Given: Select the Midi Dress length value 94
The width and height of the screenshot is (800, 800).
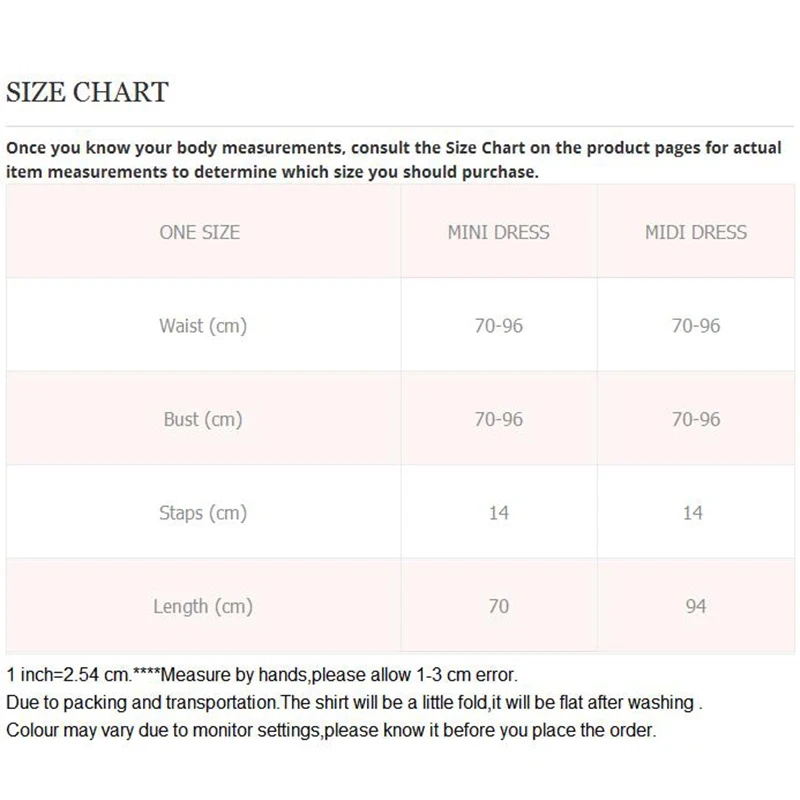Looking at the screenshot, I should coord(695,606).
